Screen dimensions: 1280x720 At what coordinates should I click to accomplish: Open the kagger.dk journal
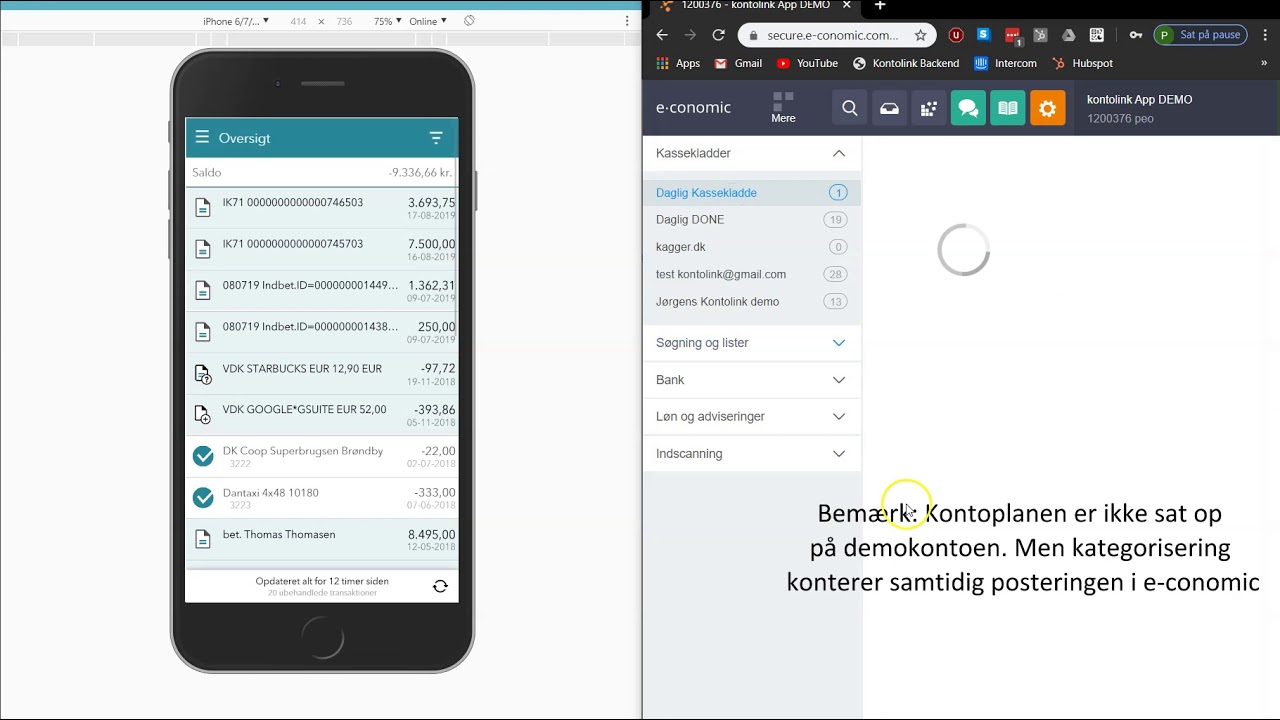click(x=752, y=247)
